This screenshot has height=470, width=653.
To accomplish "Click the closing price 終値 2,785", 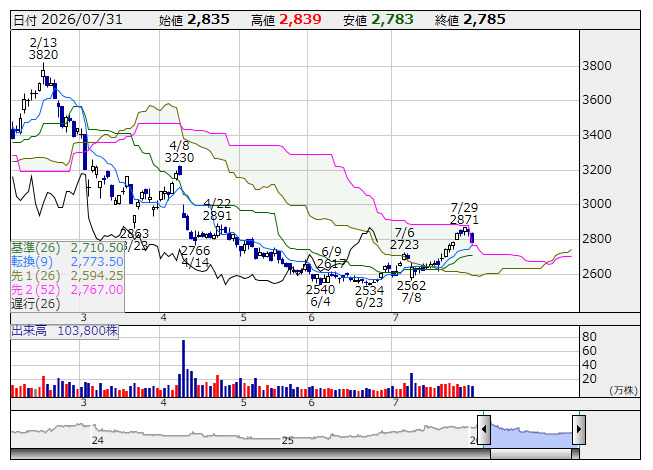I will [470, 20].
